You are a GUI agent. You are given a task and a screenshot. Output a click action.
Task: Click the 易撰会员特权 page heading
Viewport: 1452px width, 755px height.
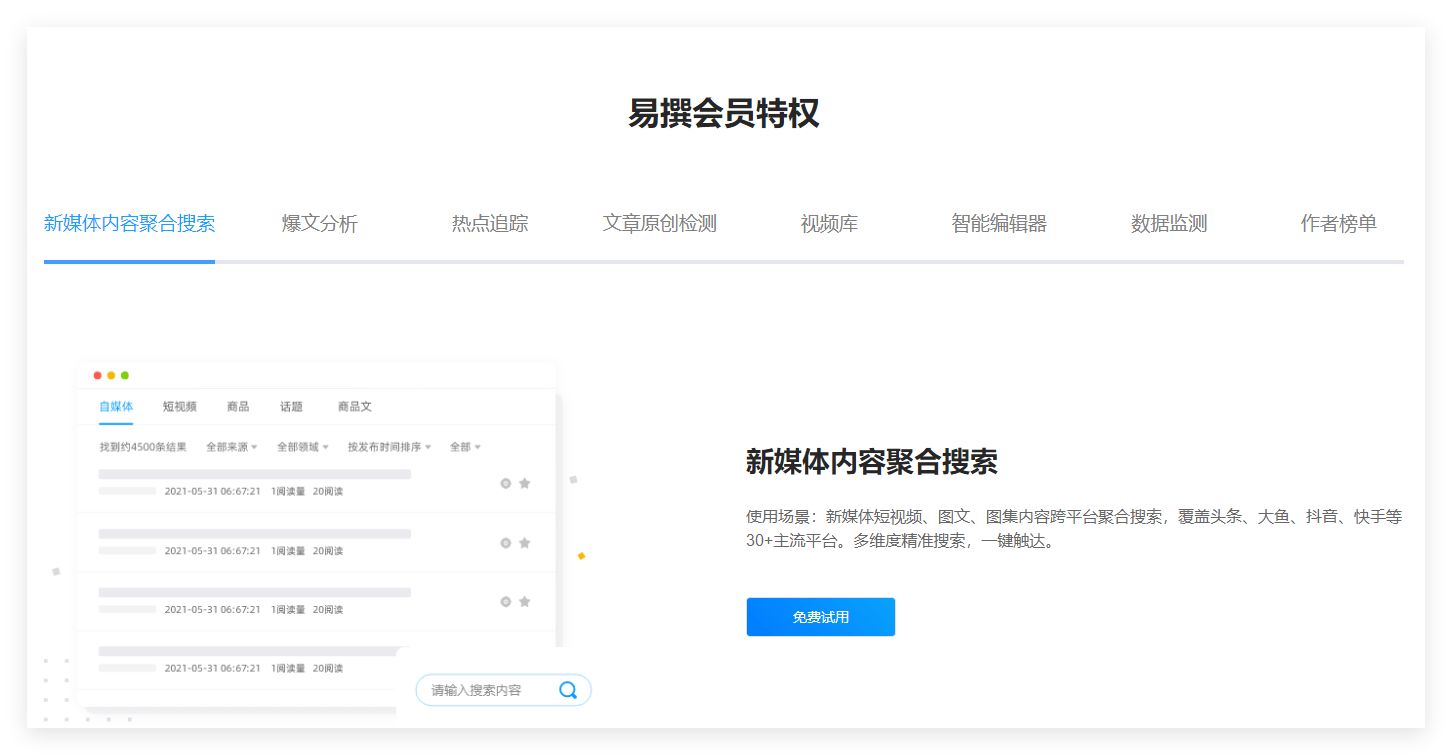724,114
